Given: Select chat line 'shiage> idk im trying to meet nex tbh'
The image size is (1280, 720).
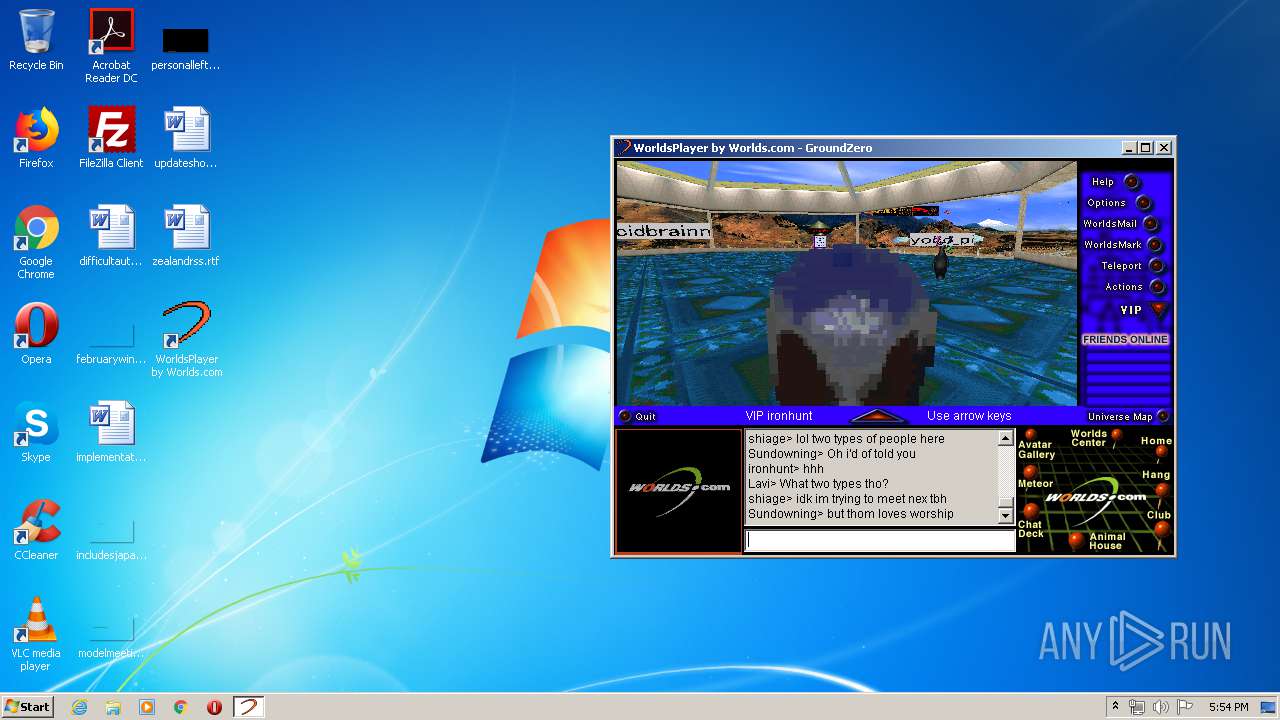Looking at the screenshot, I should point(847,499).
